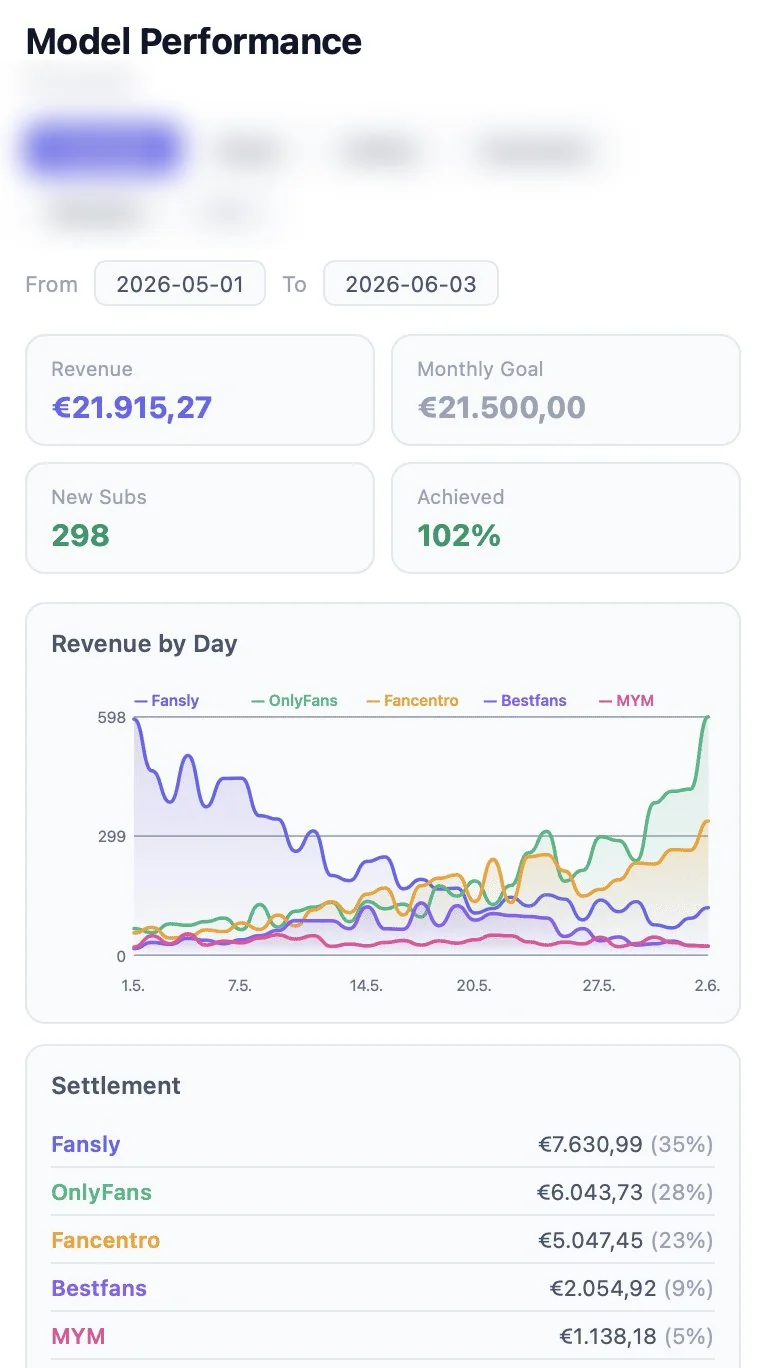Click the New Subs label

99,497
